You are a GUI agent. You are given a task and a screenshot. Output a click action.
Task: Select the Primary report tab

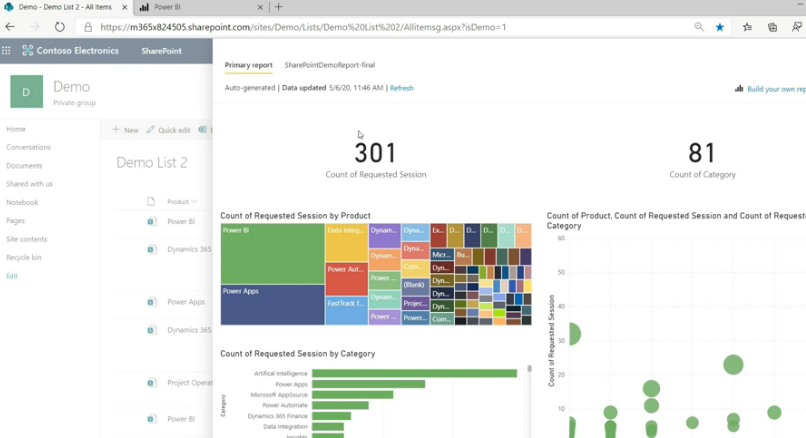248,65
